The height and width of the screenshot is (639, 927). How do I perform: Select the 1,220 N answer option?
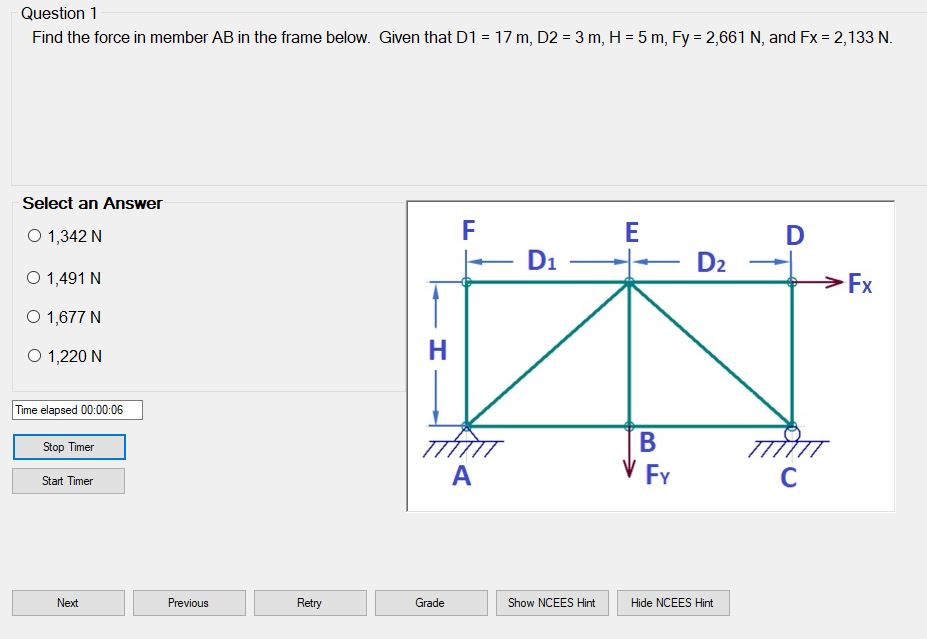[32, 356]
